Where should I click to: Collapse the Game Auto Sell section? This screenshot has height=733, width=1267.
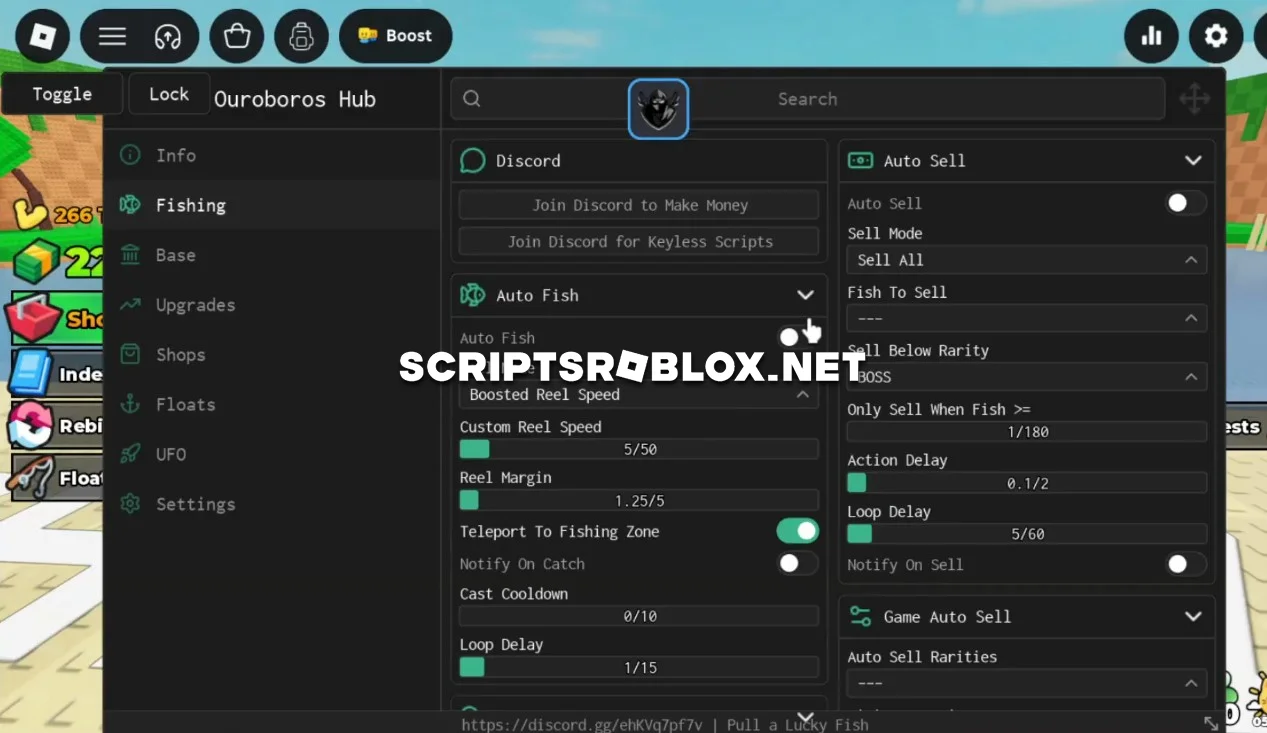[1193, 617]
